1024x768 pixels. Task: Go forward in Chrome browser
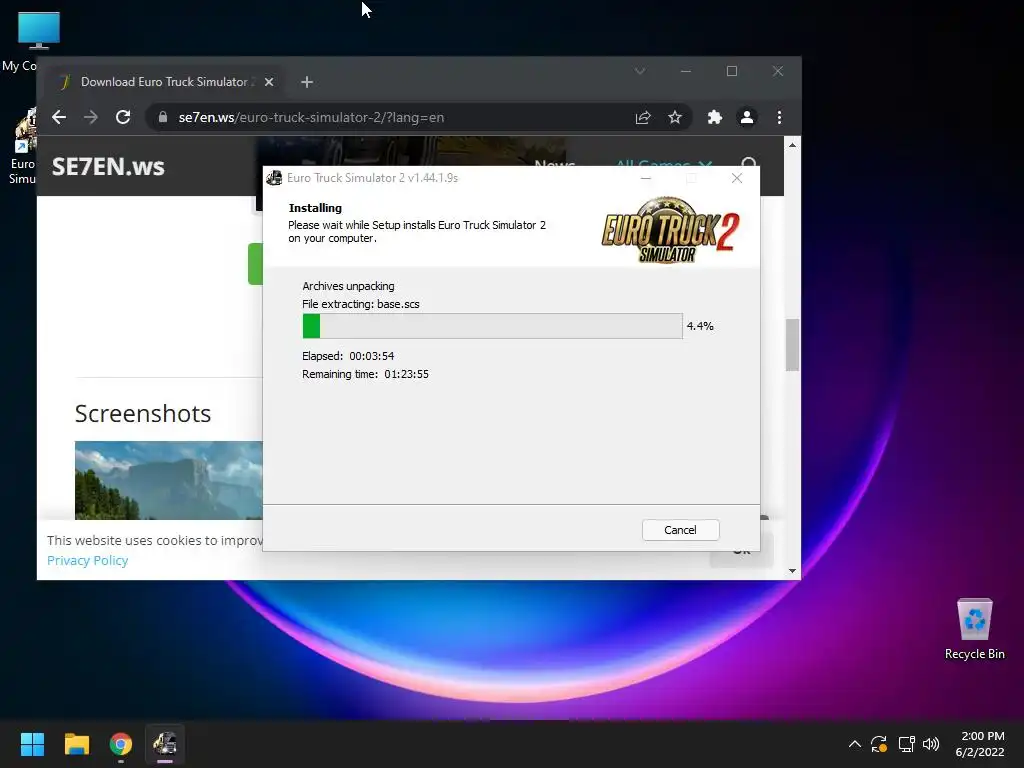click(91, 118)
